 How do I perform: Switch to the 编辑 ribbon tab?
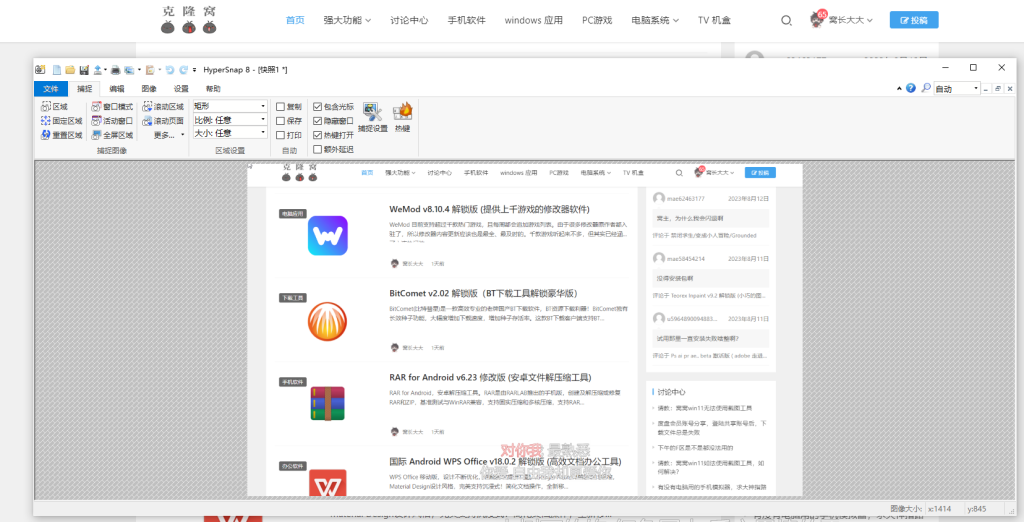pyautogui.click(x=117, y=89)
